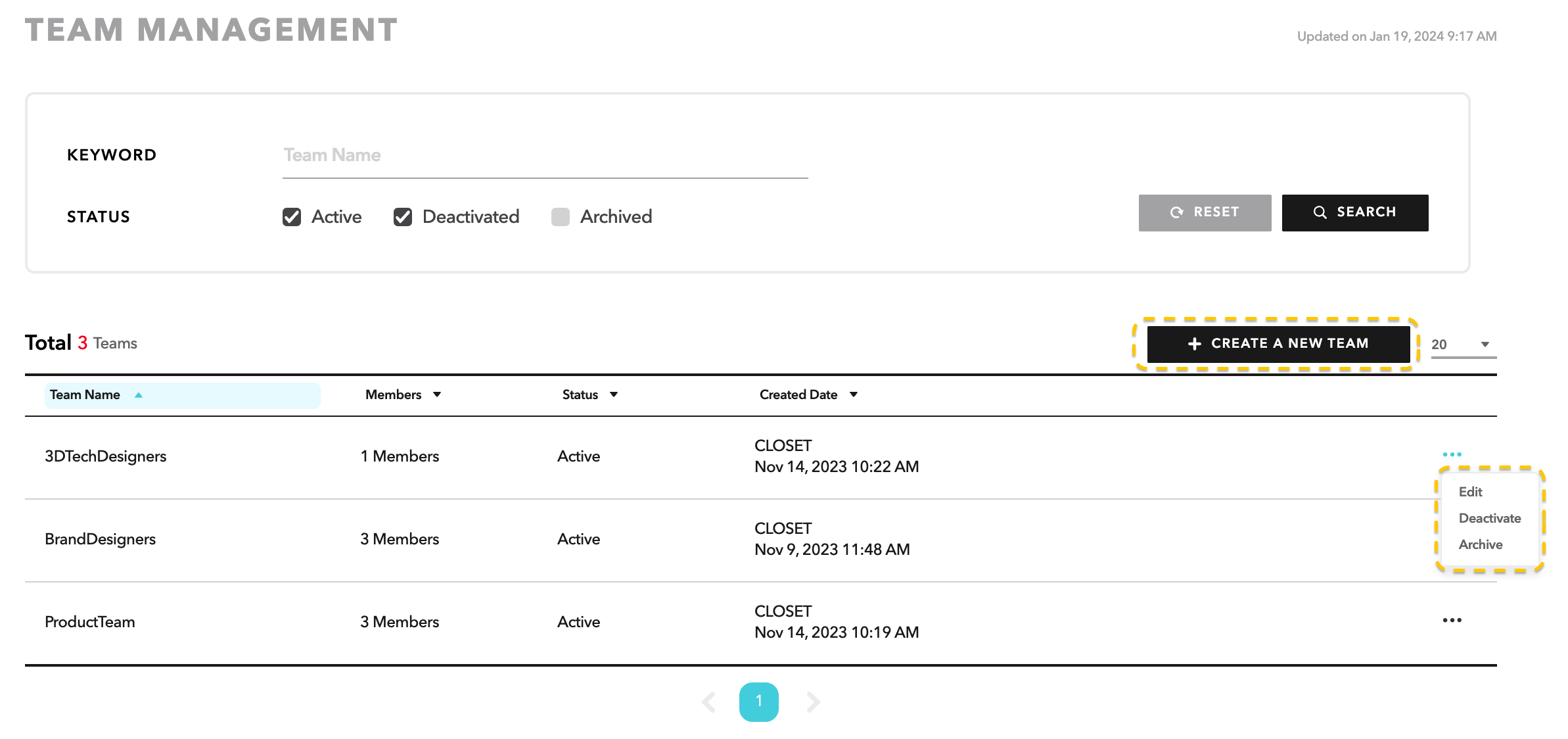Click created date Nov 14, 2023 10:19 AM
The height and width of the screenshot is (739, 1568).
click(837, 632)
